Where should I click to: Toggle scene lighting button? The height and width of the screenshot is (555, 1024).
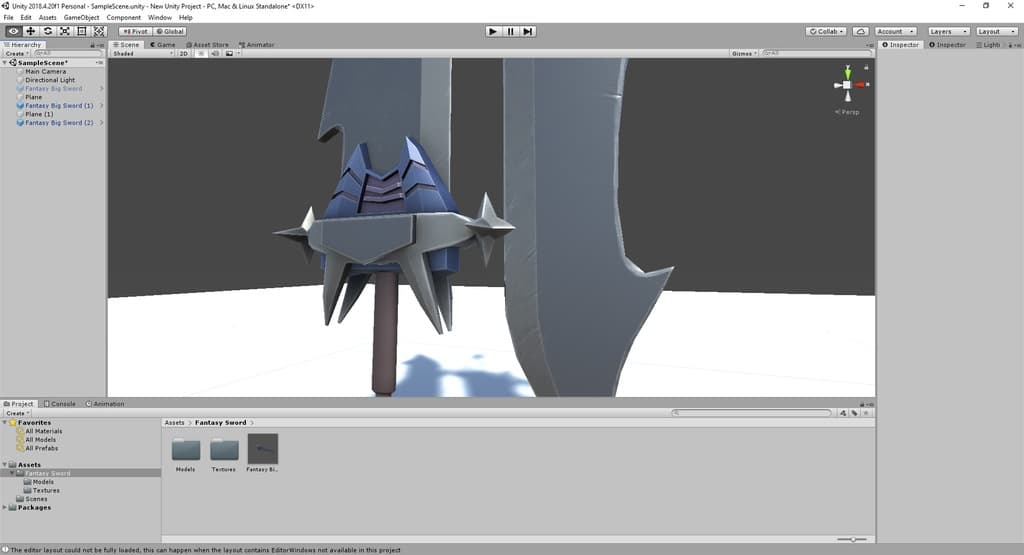pyautogui.click(x=200, y=53)
